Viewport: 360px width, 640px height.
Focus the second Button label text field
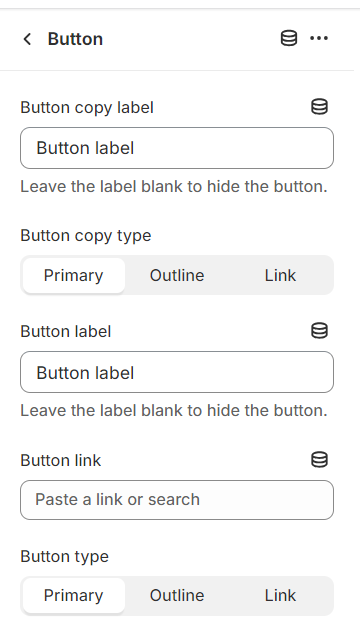(177, 372)
